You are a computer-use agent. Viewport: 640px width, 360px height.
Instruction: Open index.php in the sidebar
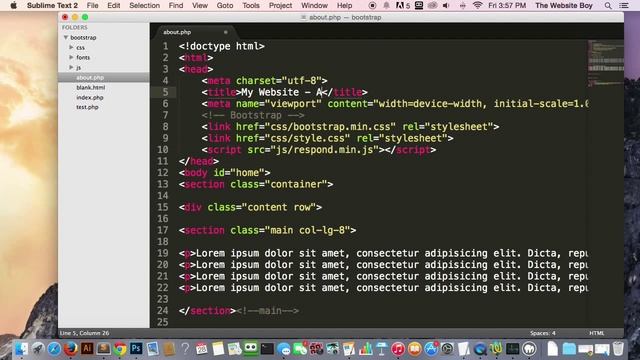[x=90, y=98]
